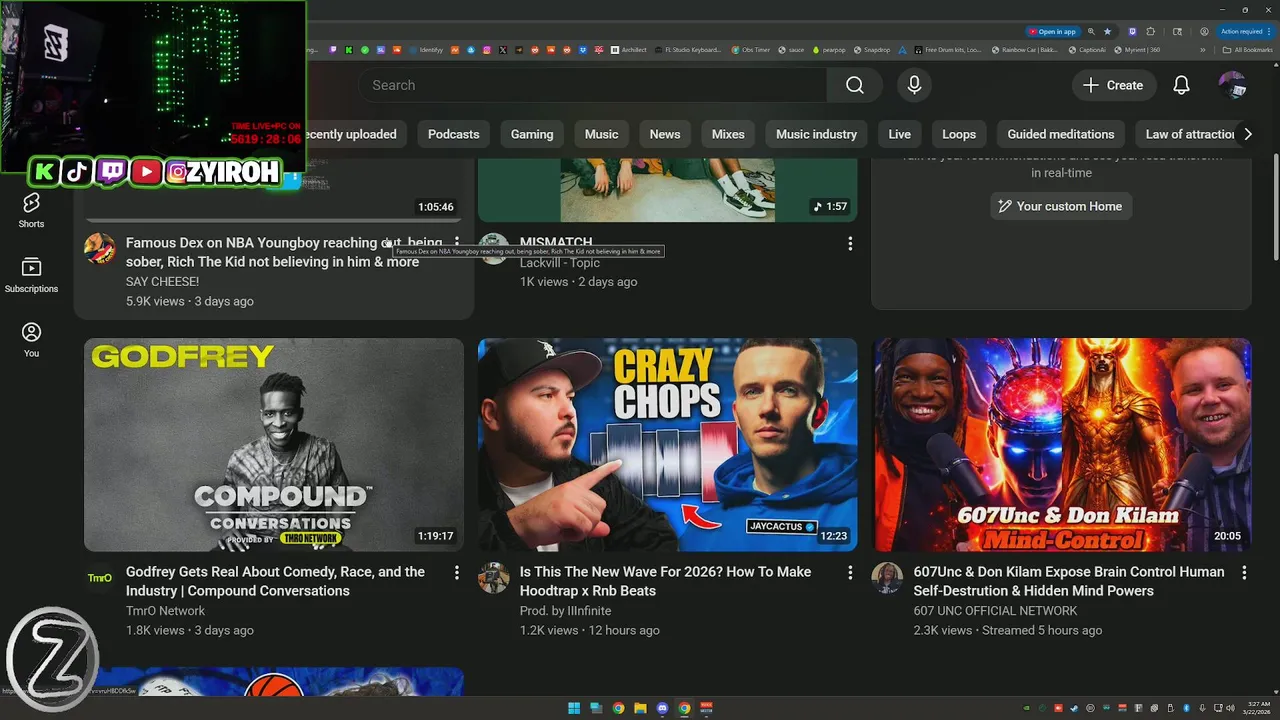Viewport: 1280px width, 720px height.
Task: Open options menu for the MISMATCH video
Action: pos(850,243)
